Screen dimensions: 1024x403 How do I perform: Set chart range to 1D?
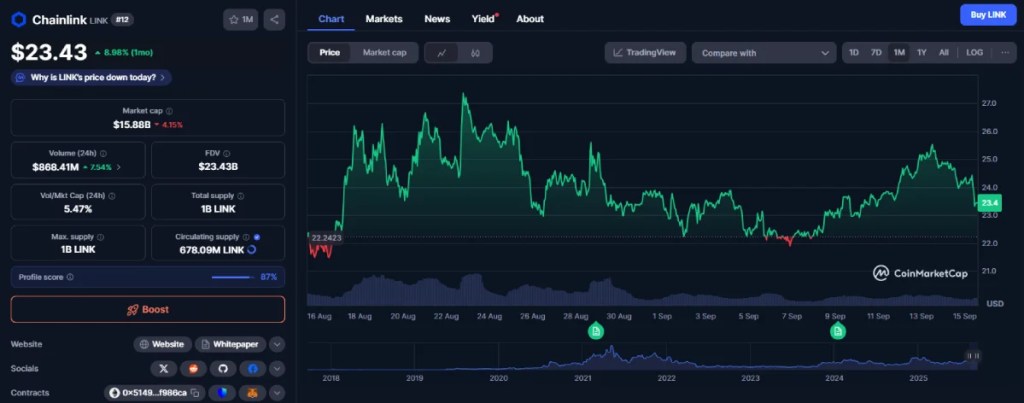[x=854, y=53]
